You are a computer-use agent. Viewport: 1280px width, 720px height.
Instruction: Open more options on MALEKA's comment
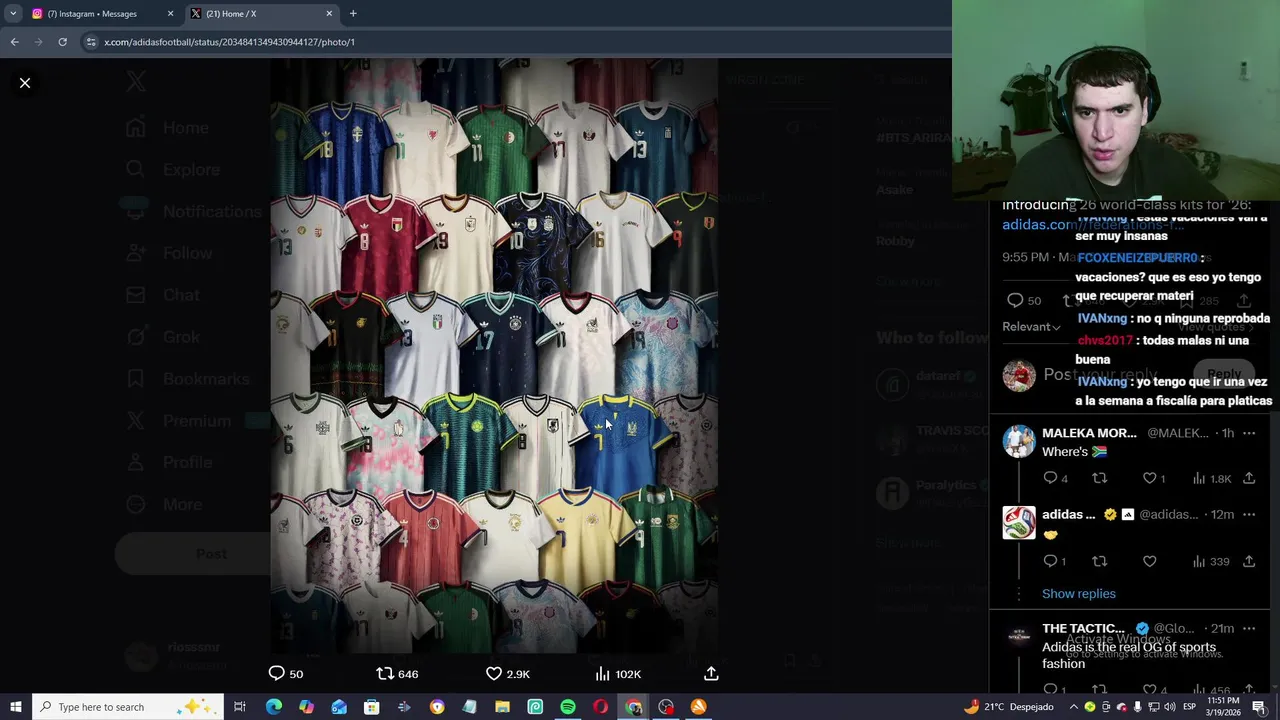1249,433
